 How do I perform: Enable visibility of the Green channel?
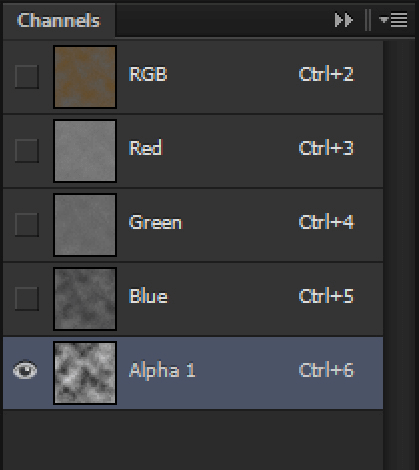[x=27, y=225]
